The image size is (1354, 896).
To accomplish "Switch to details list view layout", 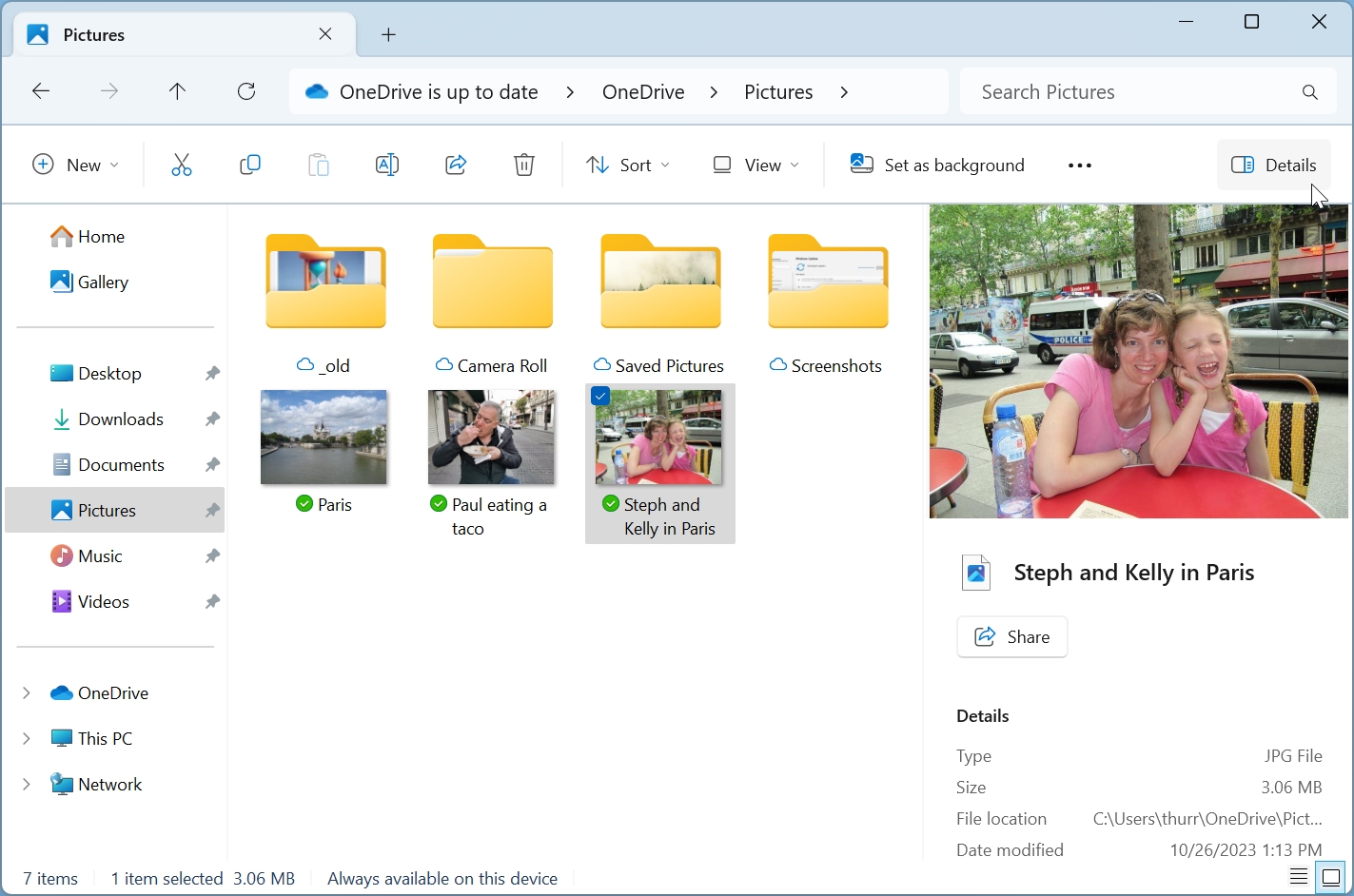I will 1299,878.
